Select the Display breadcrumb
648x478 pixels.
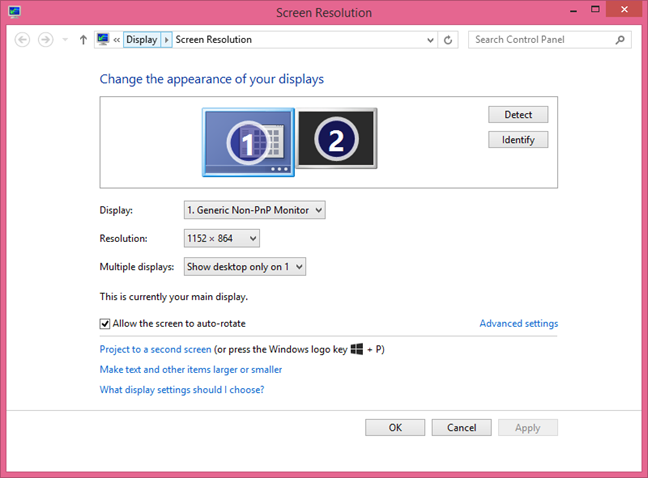(x=142, y=40)
